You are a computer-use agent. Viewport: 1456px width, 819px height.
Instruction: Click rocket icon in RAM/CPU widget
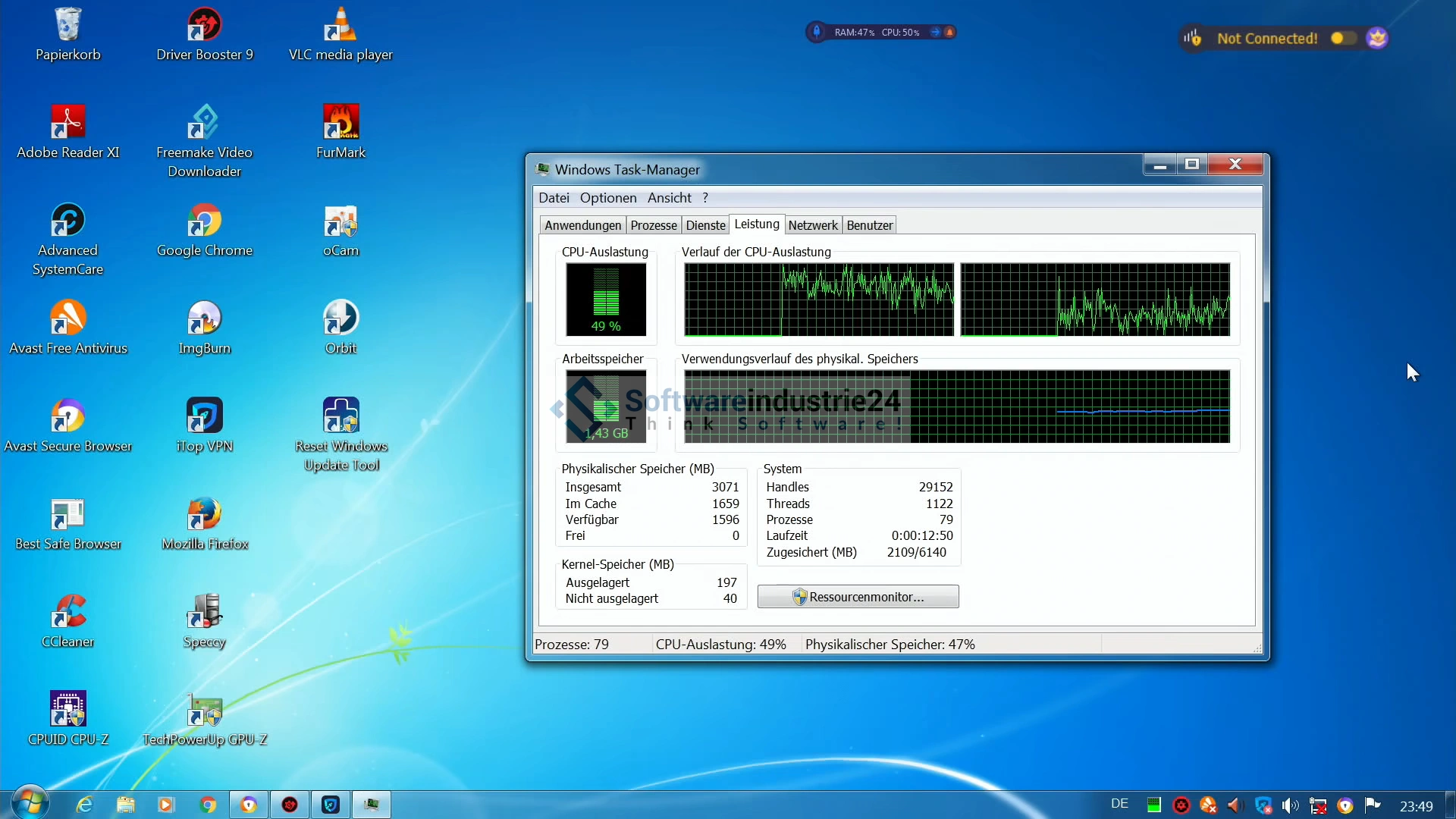(817, 32)
